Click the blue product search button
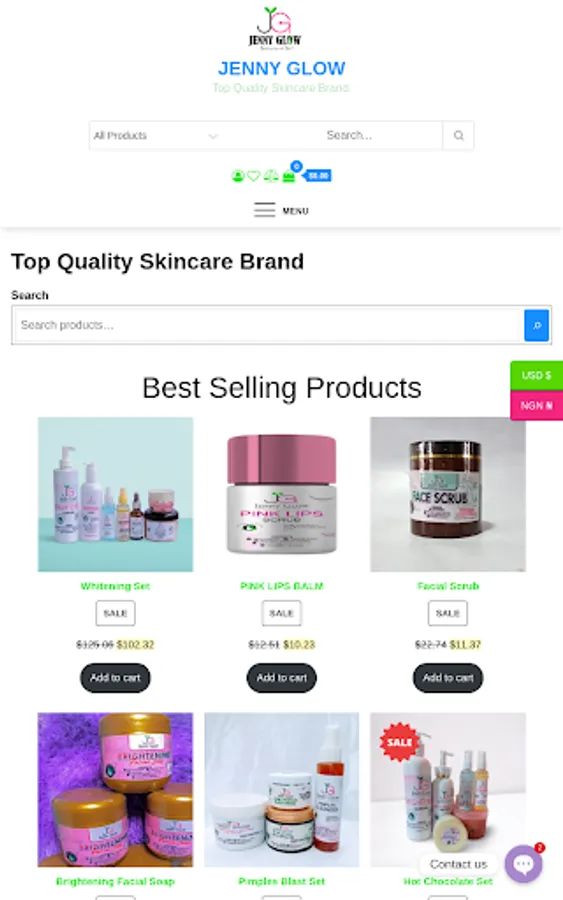 (x=537, y=325)
